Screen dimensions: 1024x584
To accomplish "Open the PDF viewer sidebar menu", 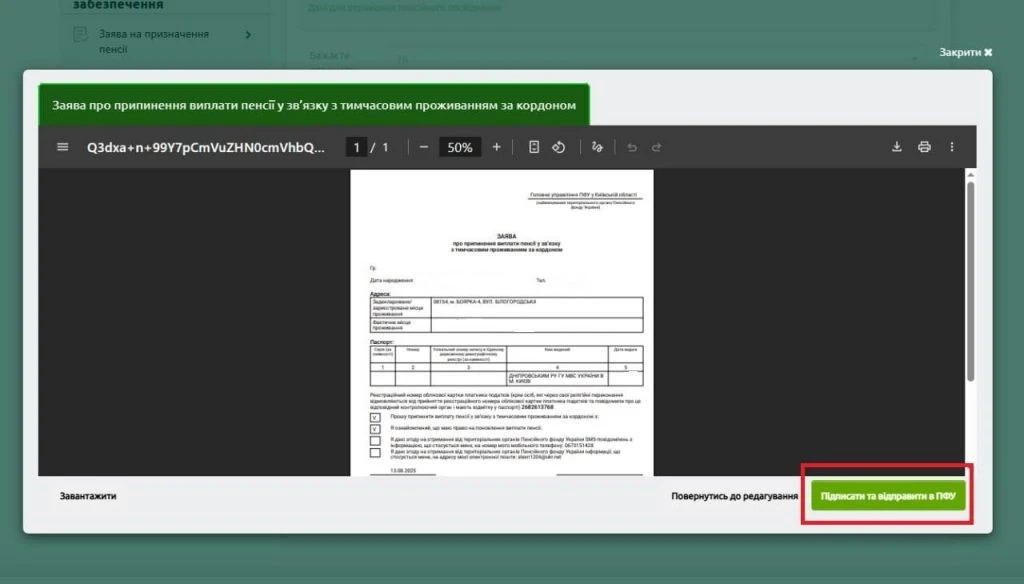I will (x=63, y=147).
